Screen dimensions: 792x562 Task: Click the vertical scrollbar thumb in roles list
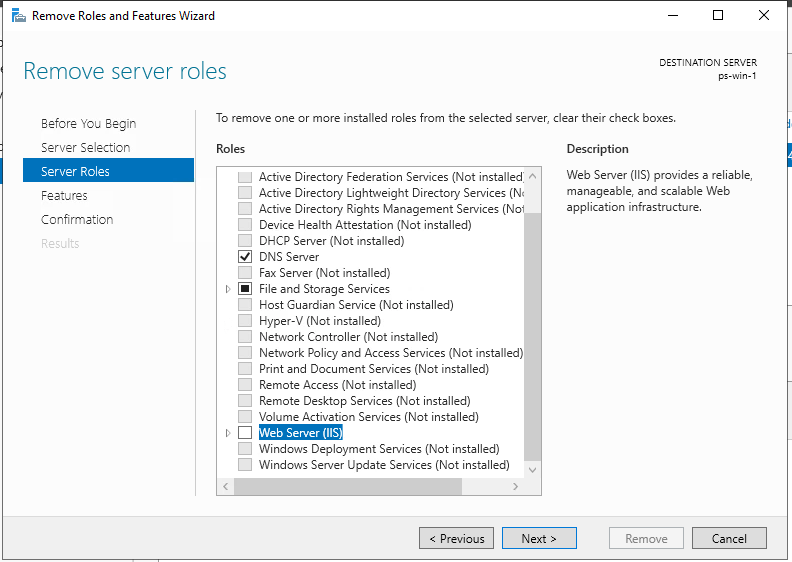[x=532, y=336]
